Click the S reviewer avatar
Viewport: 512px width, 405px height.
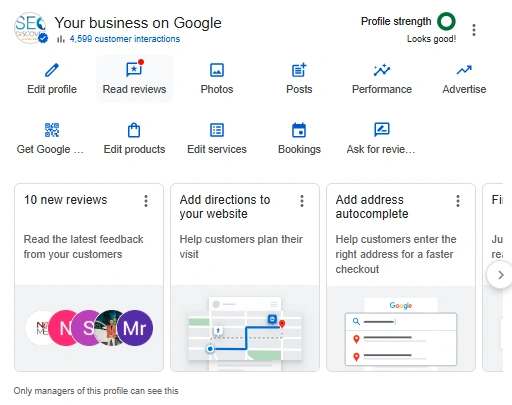click(85, 328)
